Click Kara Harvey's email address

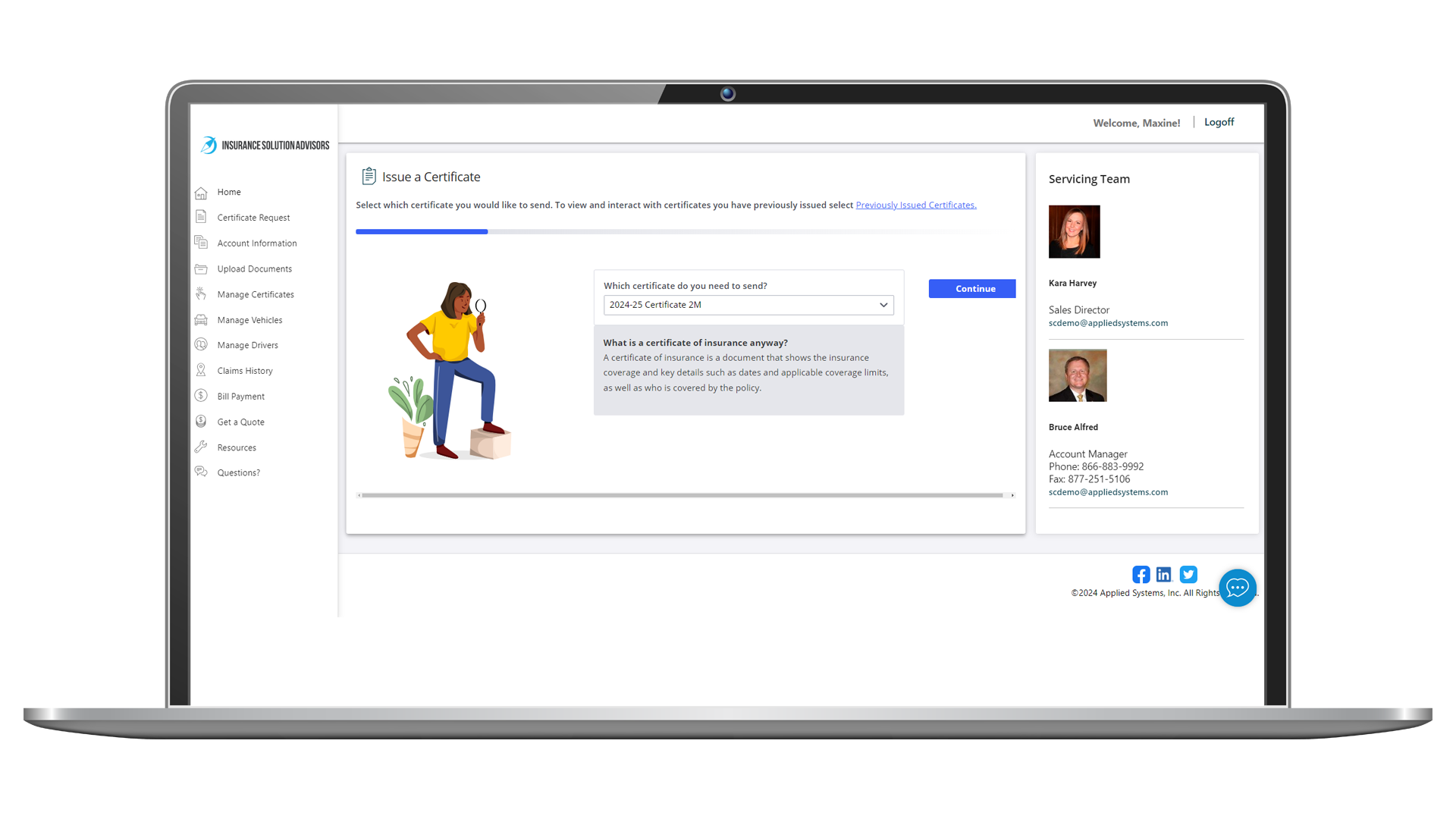pos(1107,323)
